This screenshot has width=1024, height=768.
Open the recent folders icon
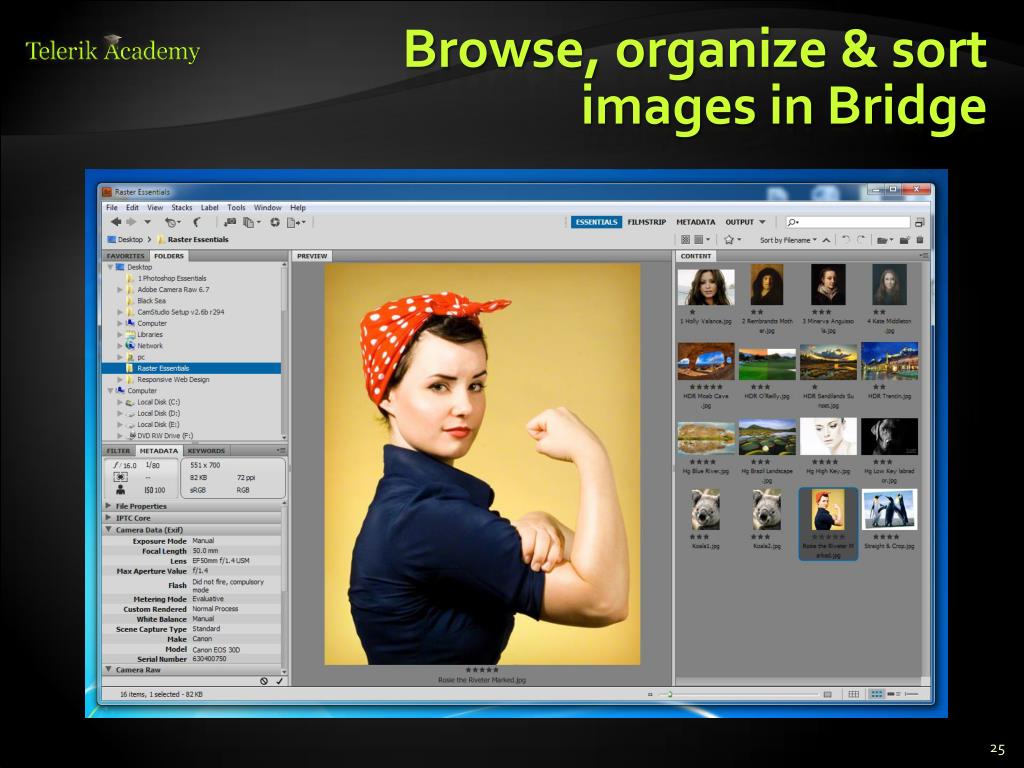click(x=884, y=240)
